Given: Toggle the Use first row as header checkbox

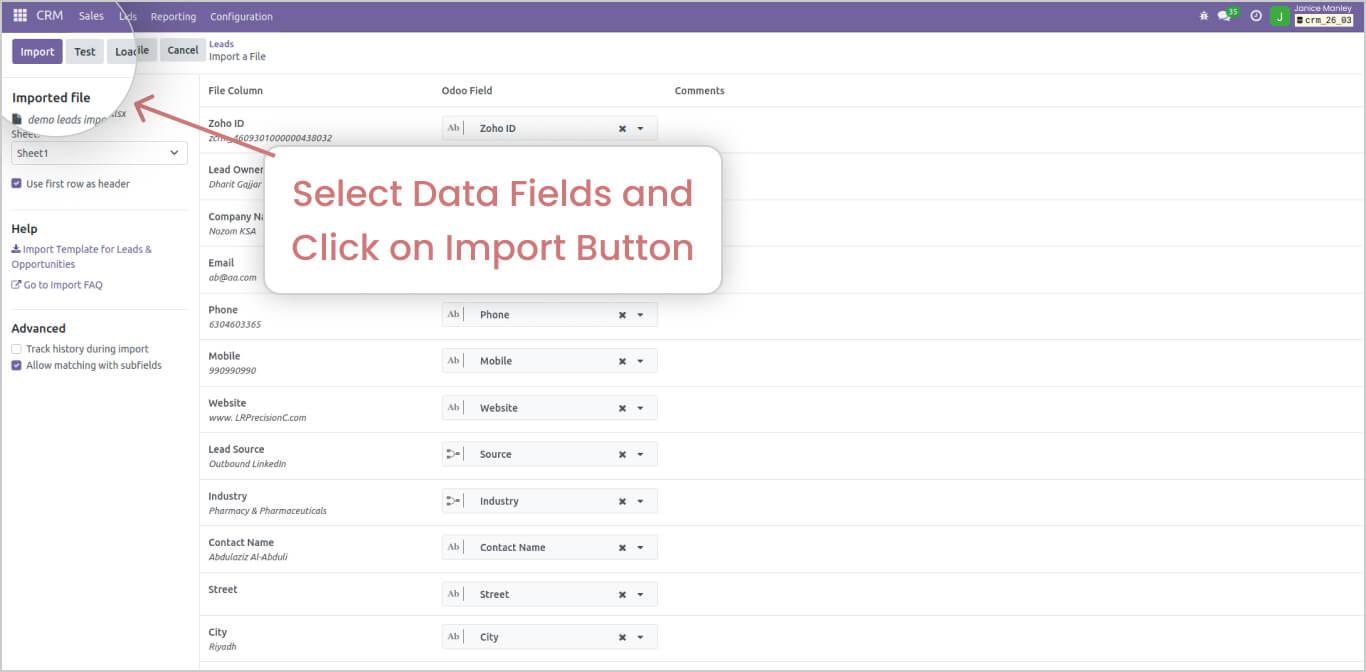Looking at the screenshot, I should [15, 183].
